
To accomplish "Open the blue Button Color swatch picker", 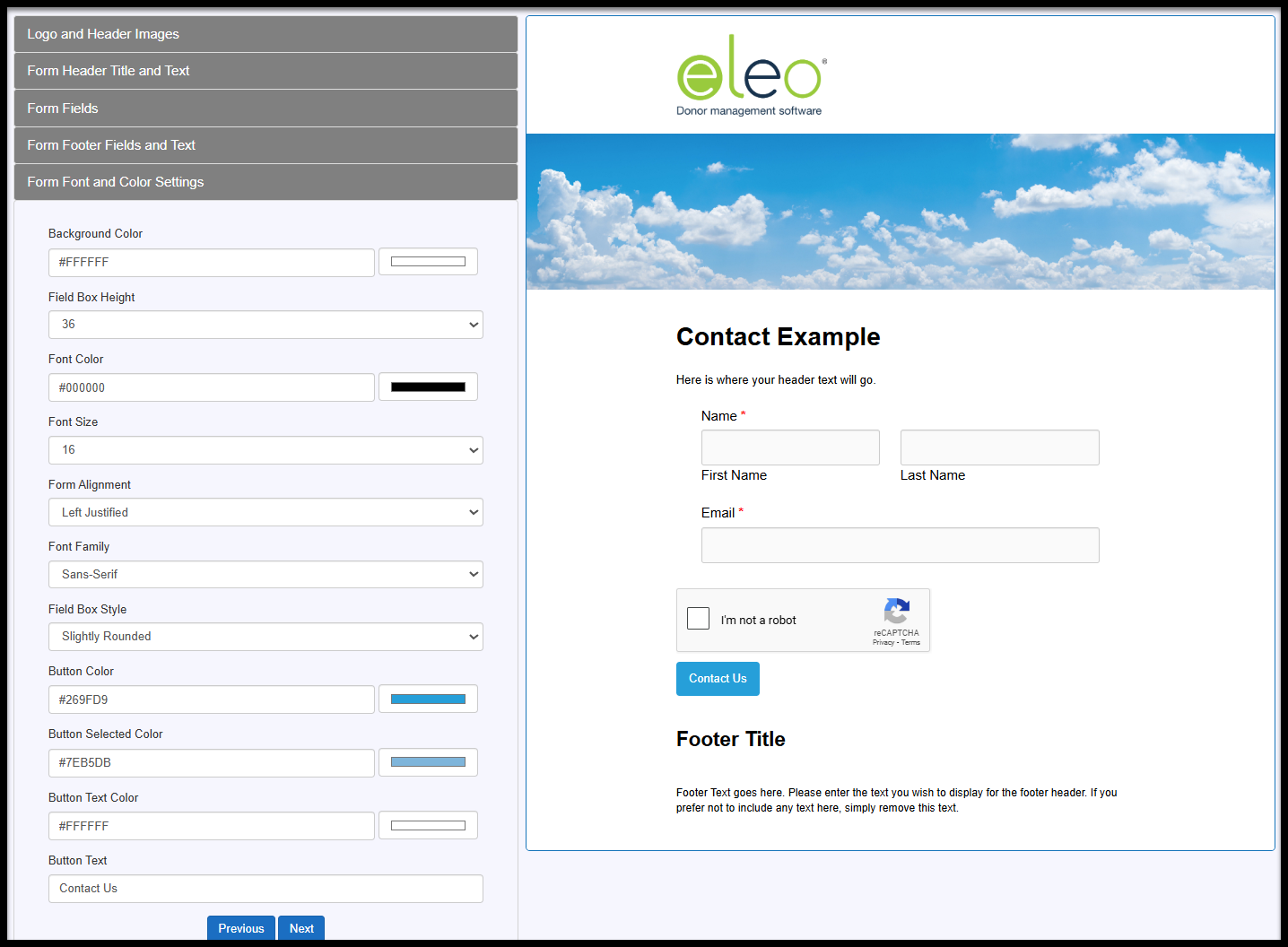I will [428, 699].
